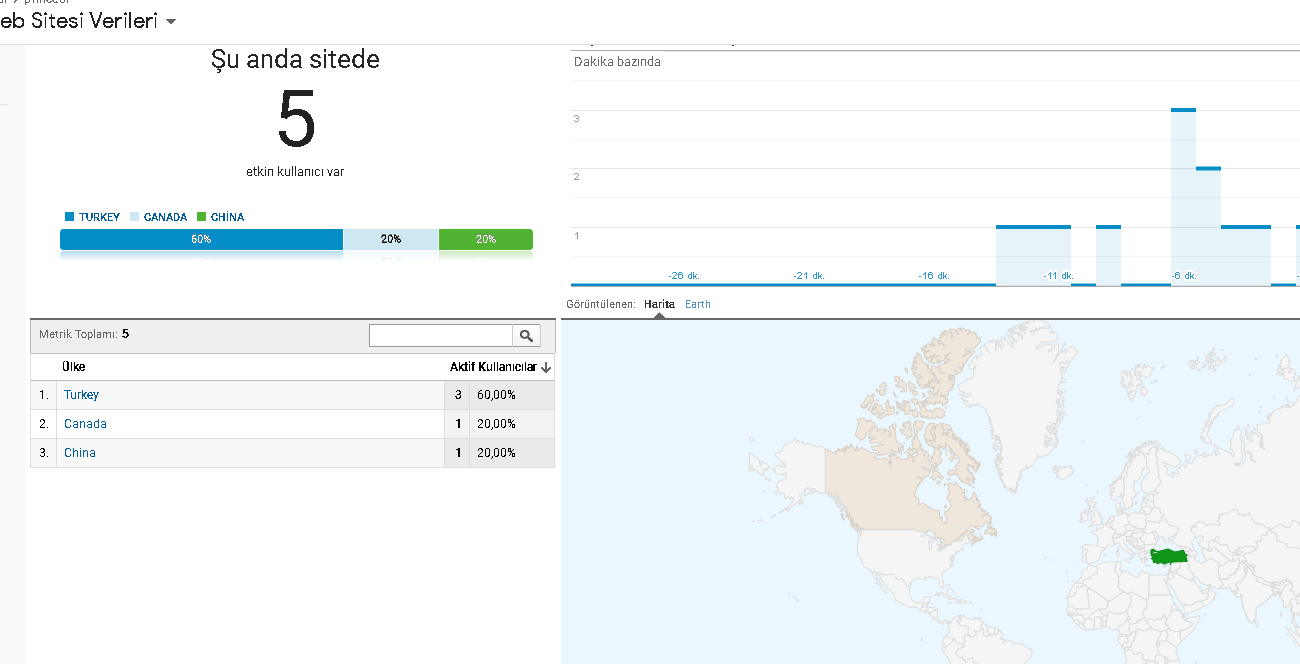Screen dimensions: 1300x664
Task: Click the green 20% China bar segment
Action: point(486,240)
